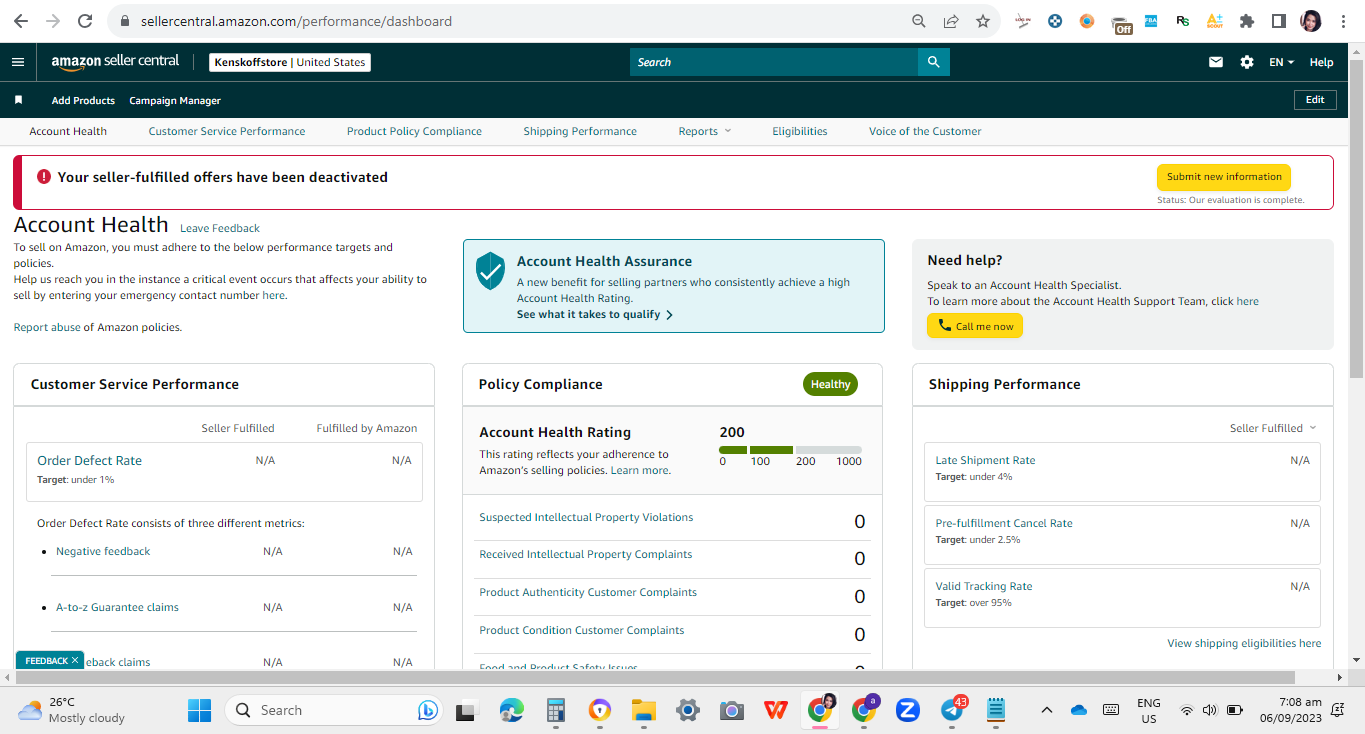Open the Settings gear in Seller Central
Viewport: 1365px width, 734px height.
point(1247,62)
